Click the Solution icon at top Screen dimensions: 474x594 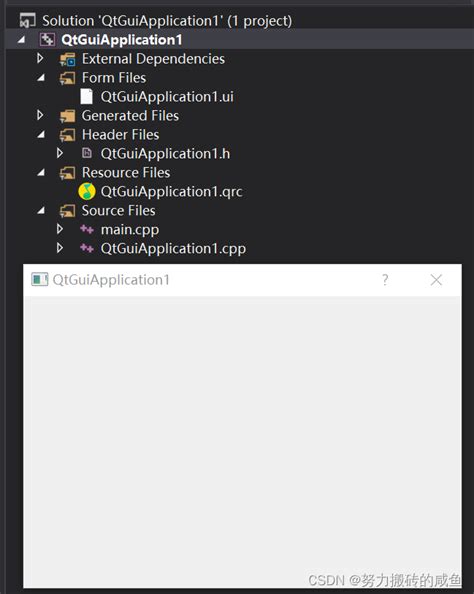pos(27,20)
